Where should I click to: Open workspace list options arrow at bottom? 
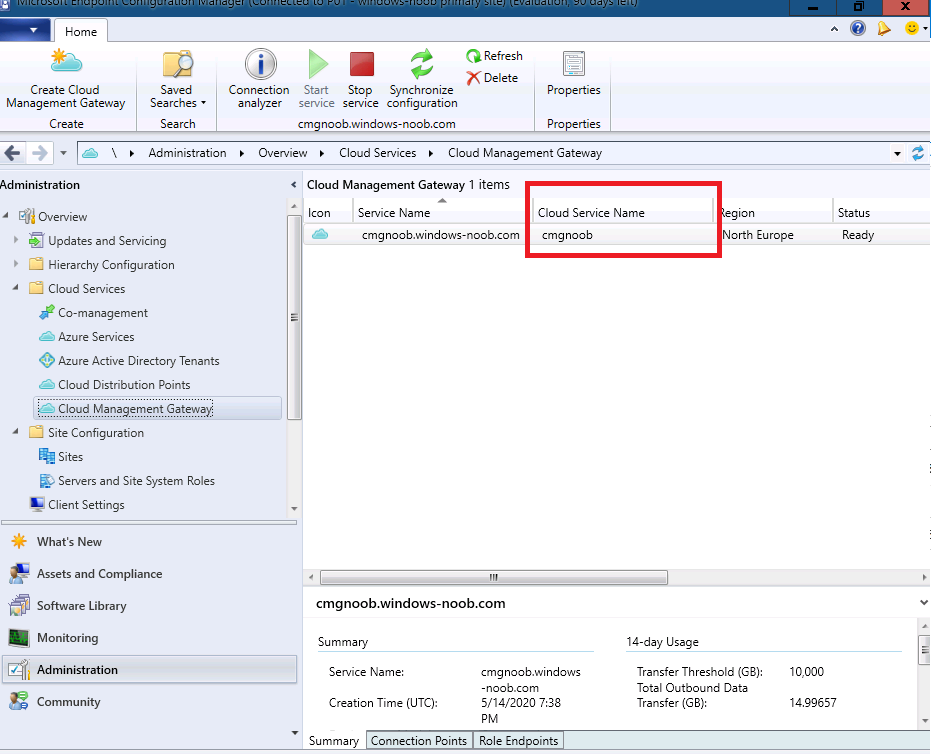point(294,733)
